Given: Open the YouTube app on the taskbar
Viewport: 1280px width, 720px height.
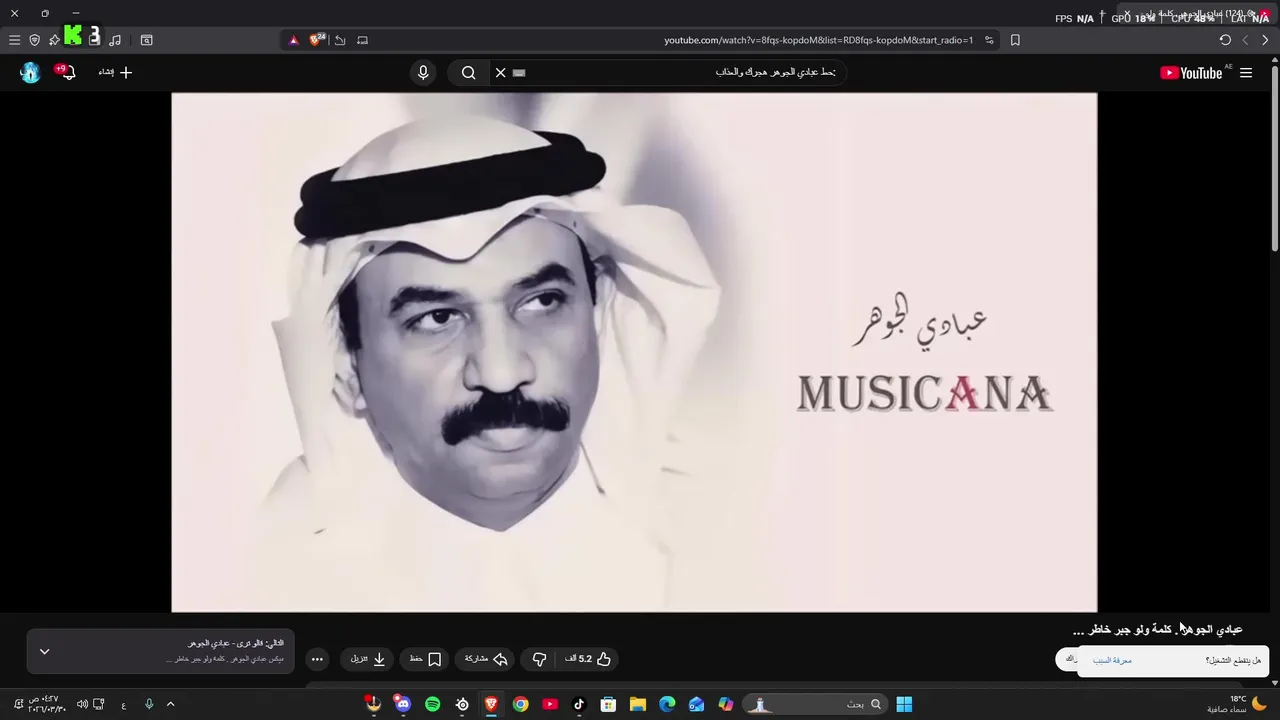Looking at the screenshot, I should [x=550, y=704].
